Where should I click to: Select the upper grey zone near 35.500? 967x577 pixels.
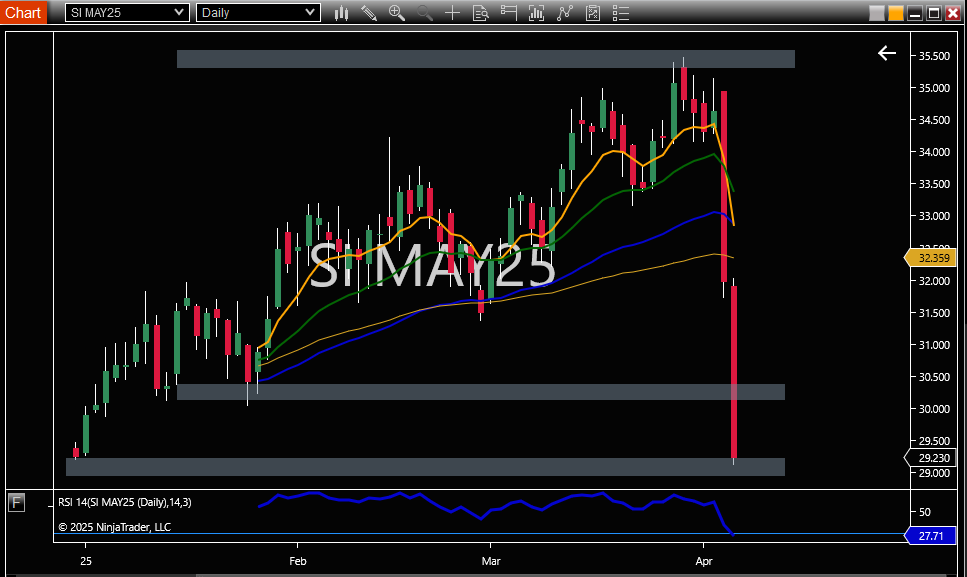click(485, 59)
